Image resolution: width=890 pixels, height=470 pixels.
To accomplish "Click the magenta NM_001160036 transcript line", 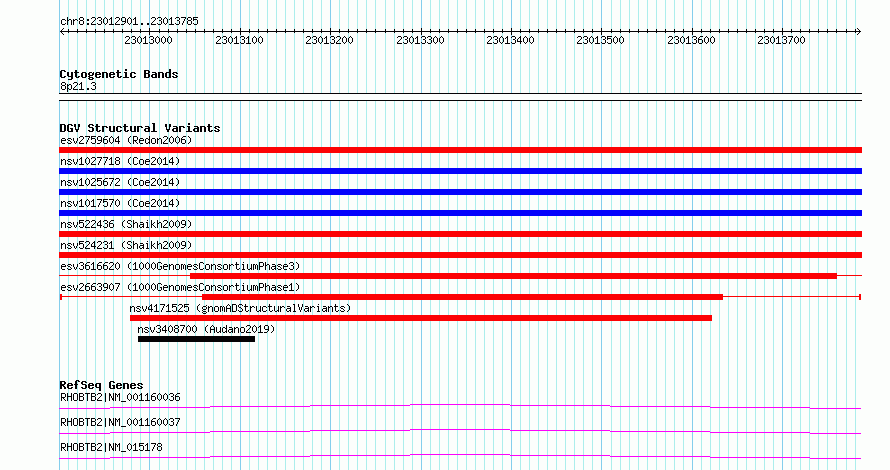I will point(460,406).
